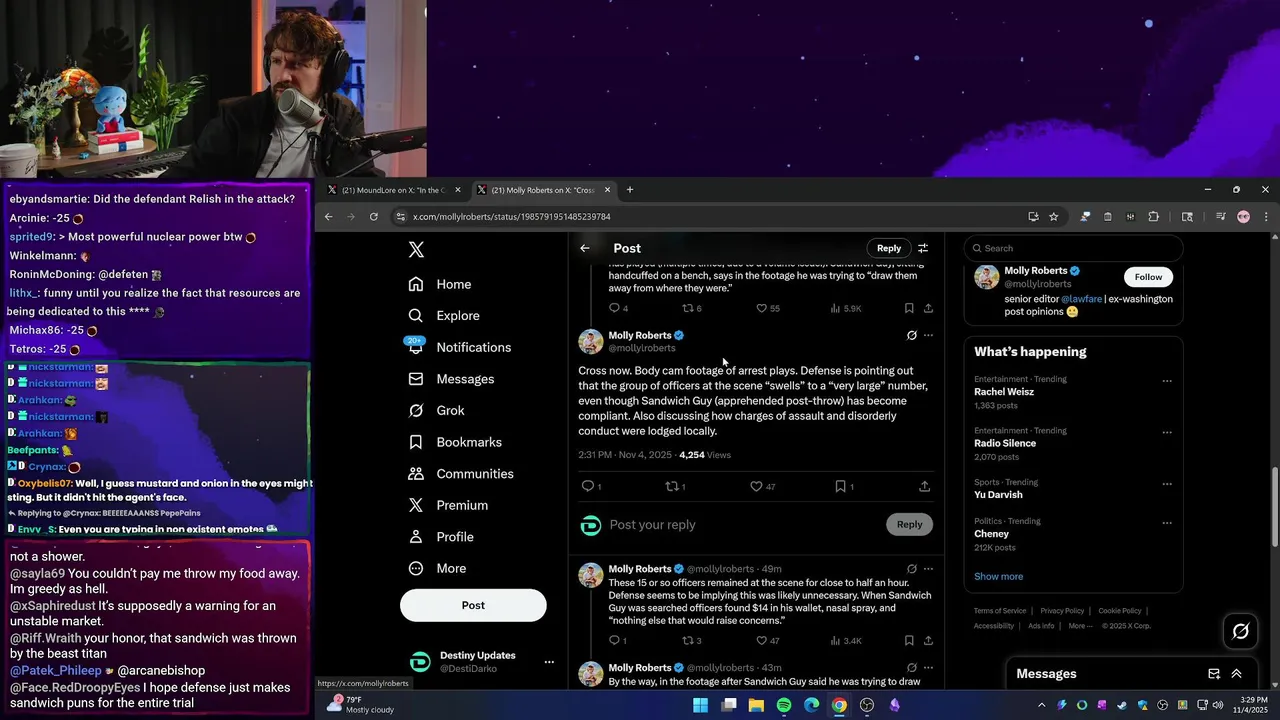Expand the Messages drawer with double chevron
This screenshot has height=720, width=1280.
pyautogui.click(x=1236, y=674)
